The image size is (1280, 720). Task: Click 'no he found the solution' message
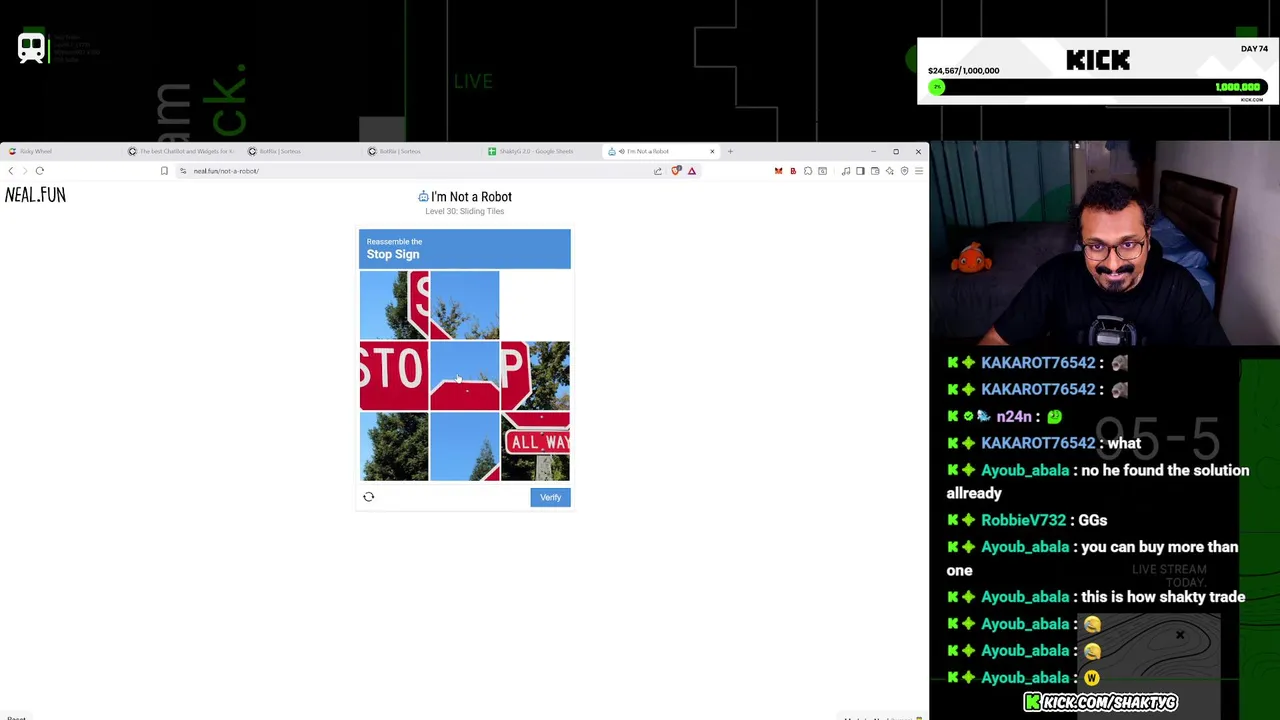(1098, 481)
